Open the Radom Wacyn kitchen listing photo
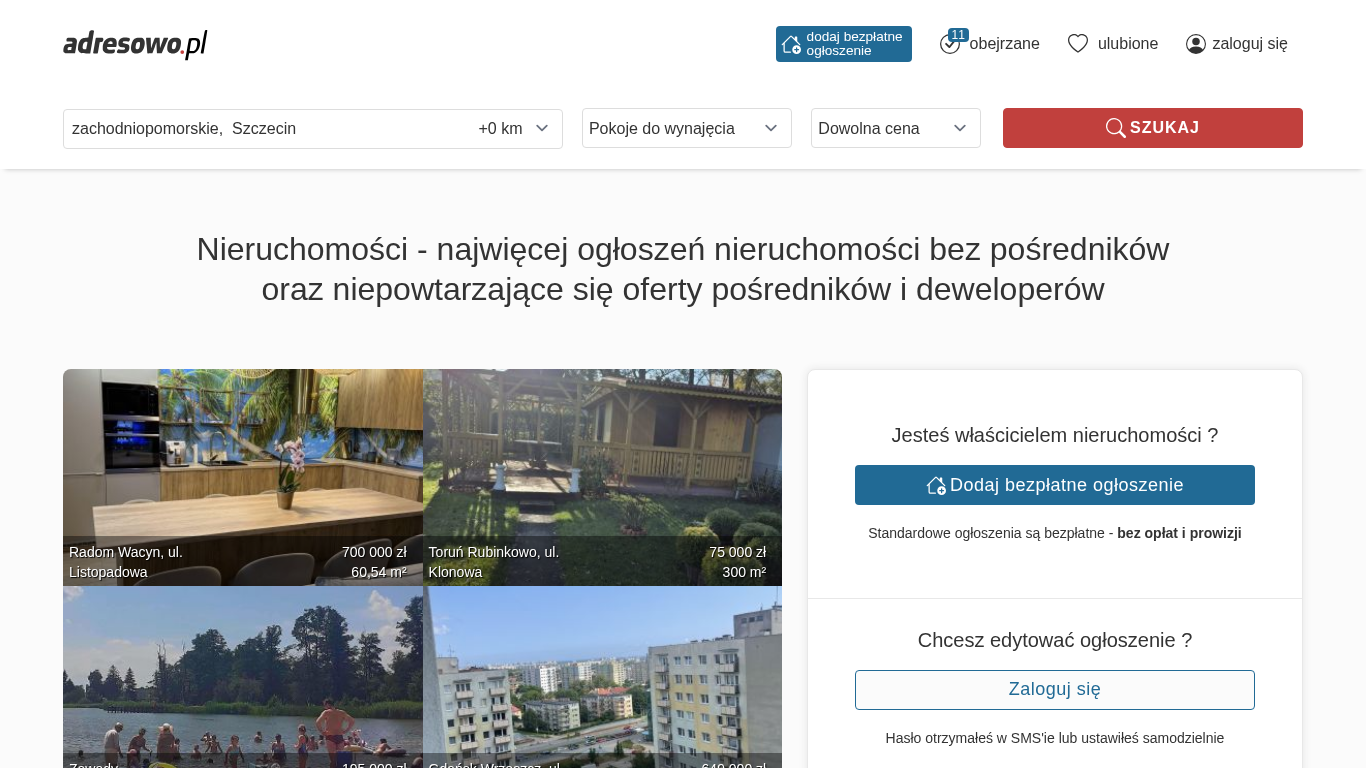The height and width of the screenshot is (768, 1366). point(242,460)
